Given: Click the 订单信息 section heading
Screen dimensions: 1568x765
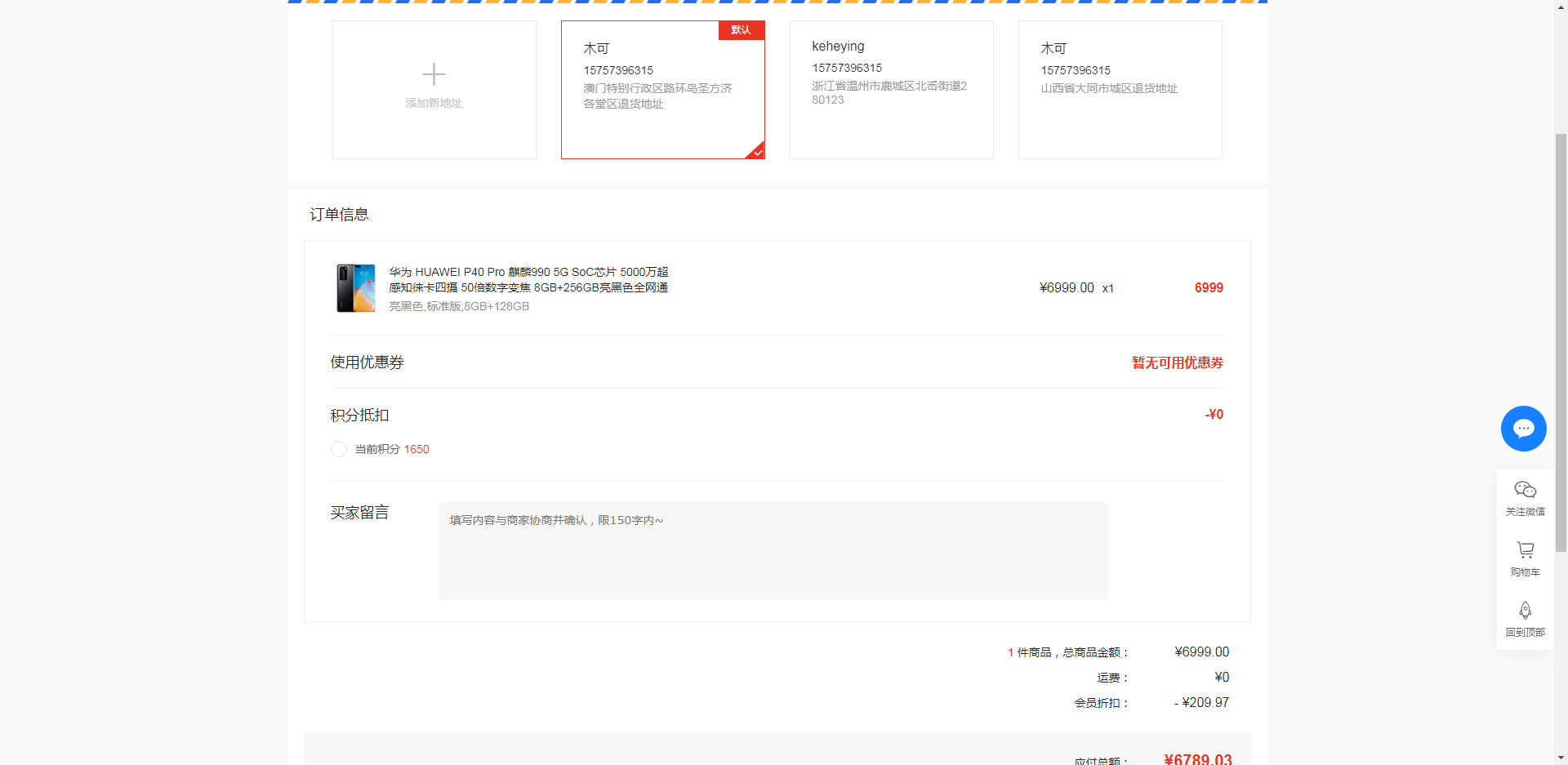Looking at the screenshot, I should coord(339,214).
